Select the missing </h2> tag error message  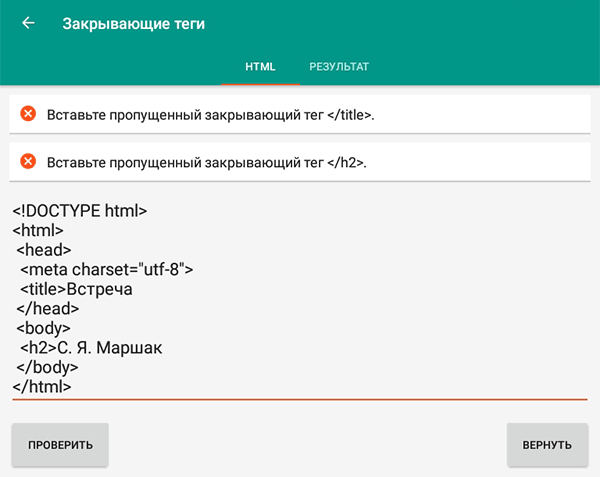(x=206, y=161)
